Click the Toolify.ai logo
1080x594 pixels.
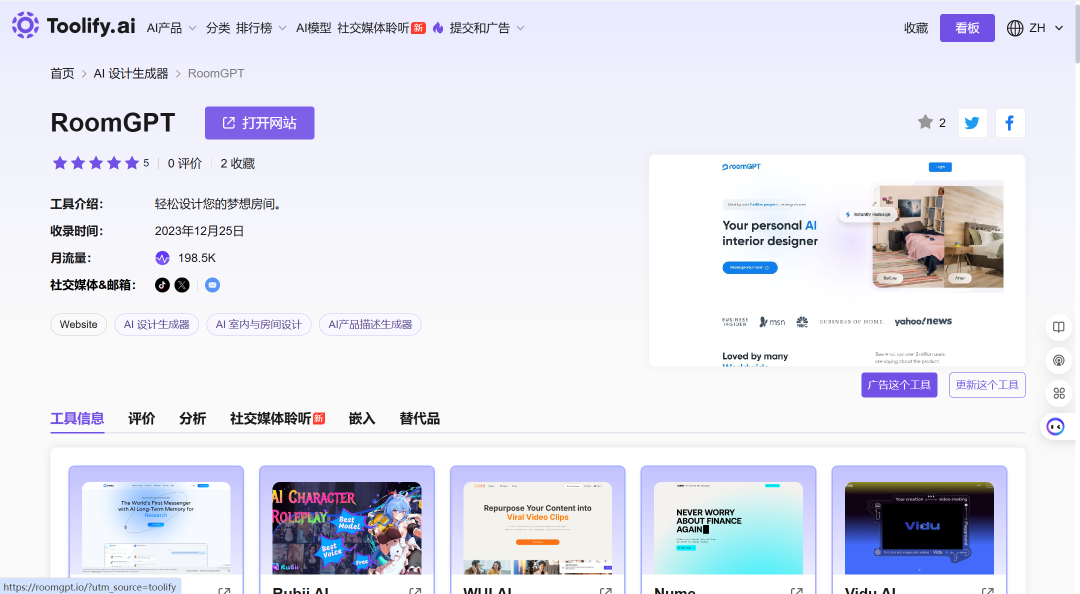(x=73, y=25)
